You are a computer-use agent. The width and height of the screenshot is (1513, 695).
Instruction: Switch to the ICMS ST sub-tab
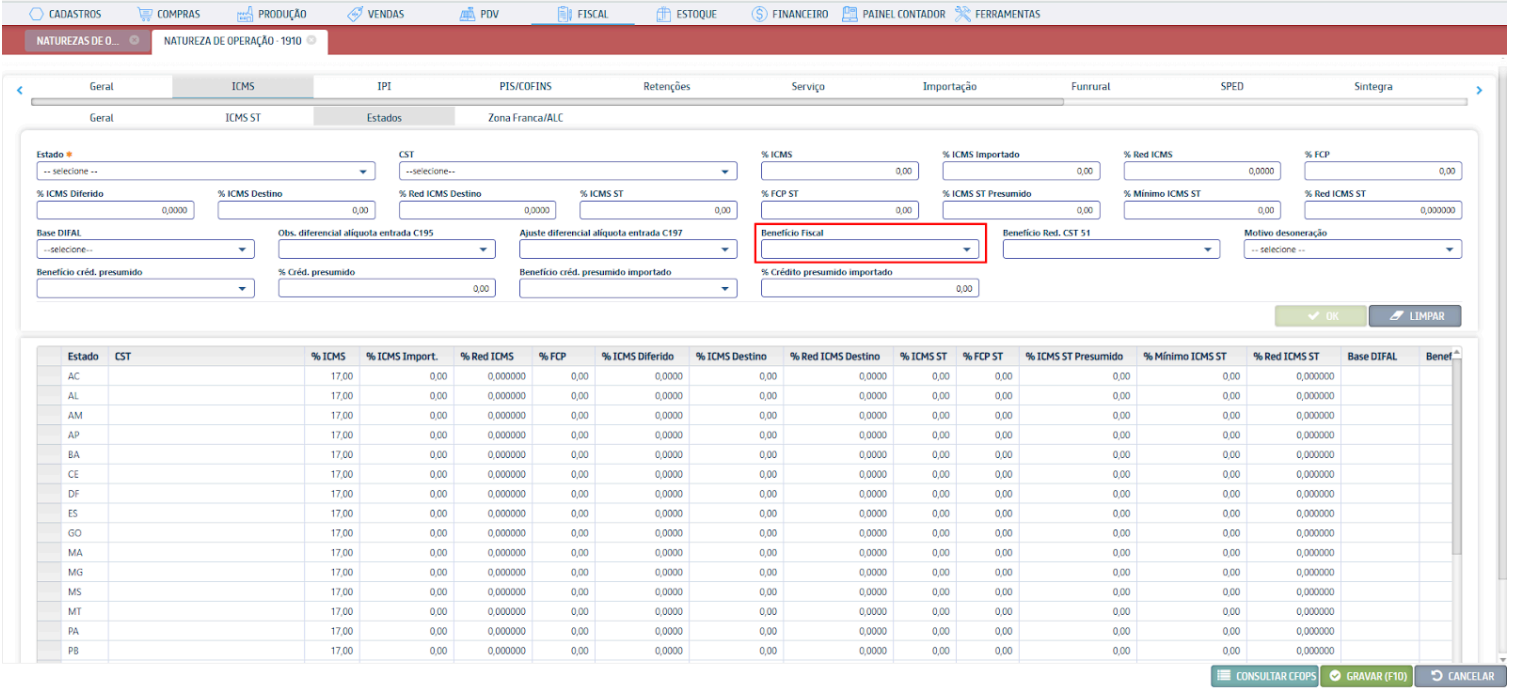tap(243, 117)
